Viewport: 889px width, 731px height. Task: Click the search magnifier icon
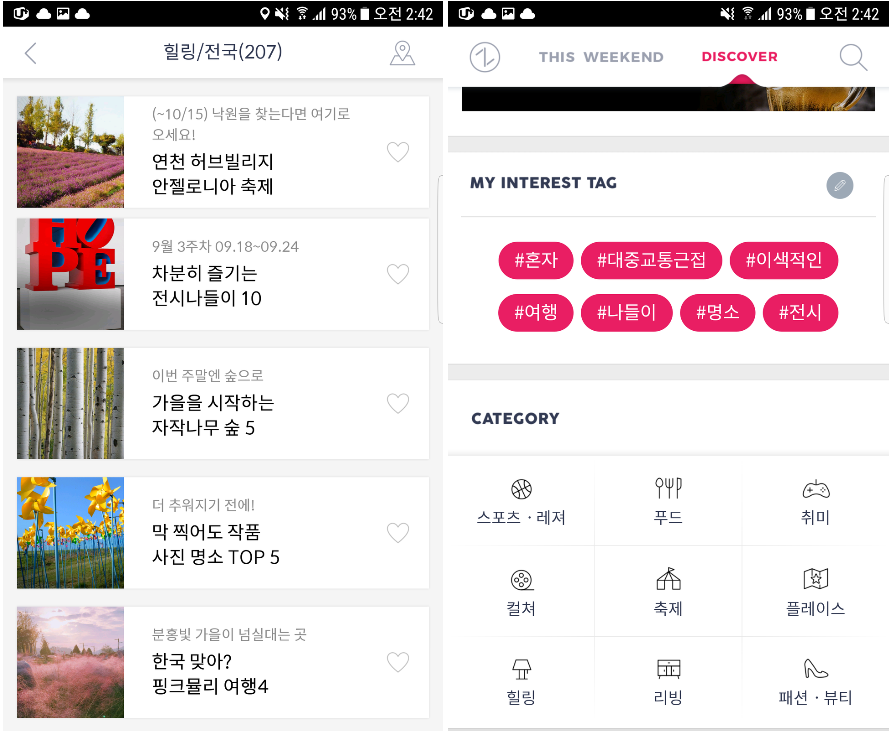[853, 57]
